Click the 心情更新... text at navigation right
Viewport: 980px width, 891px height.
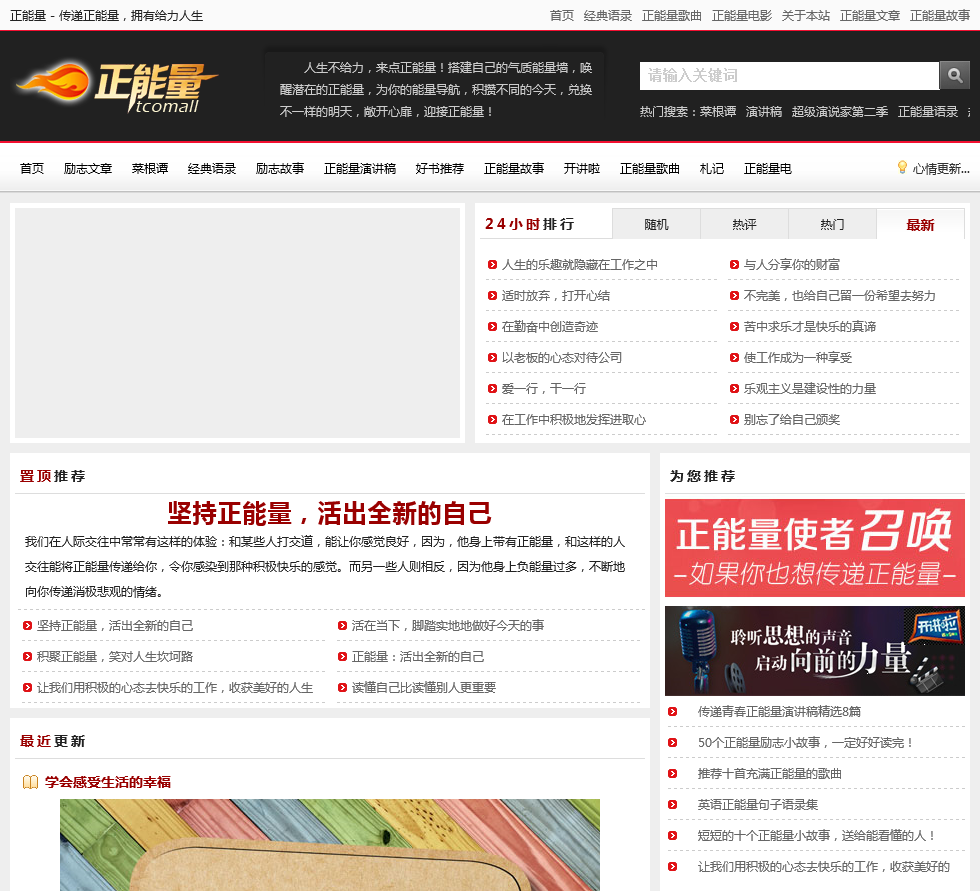pyautogui.click(x=941, y=169)
